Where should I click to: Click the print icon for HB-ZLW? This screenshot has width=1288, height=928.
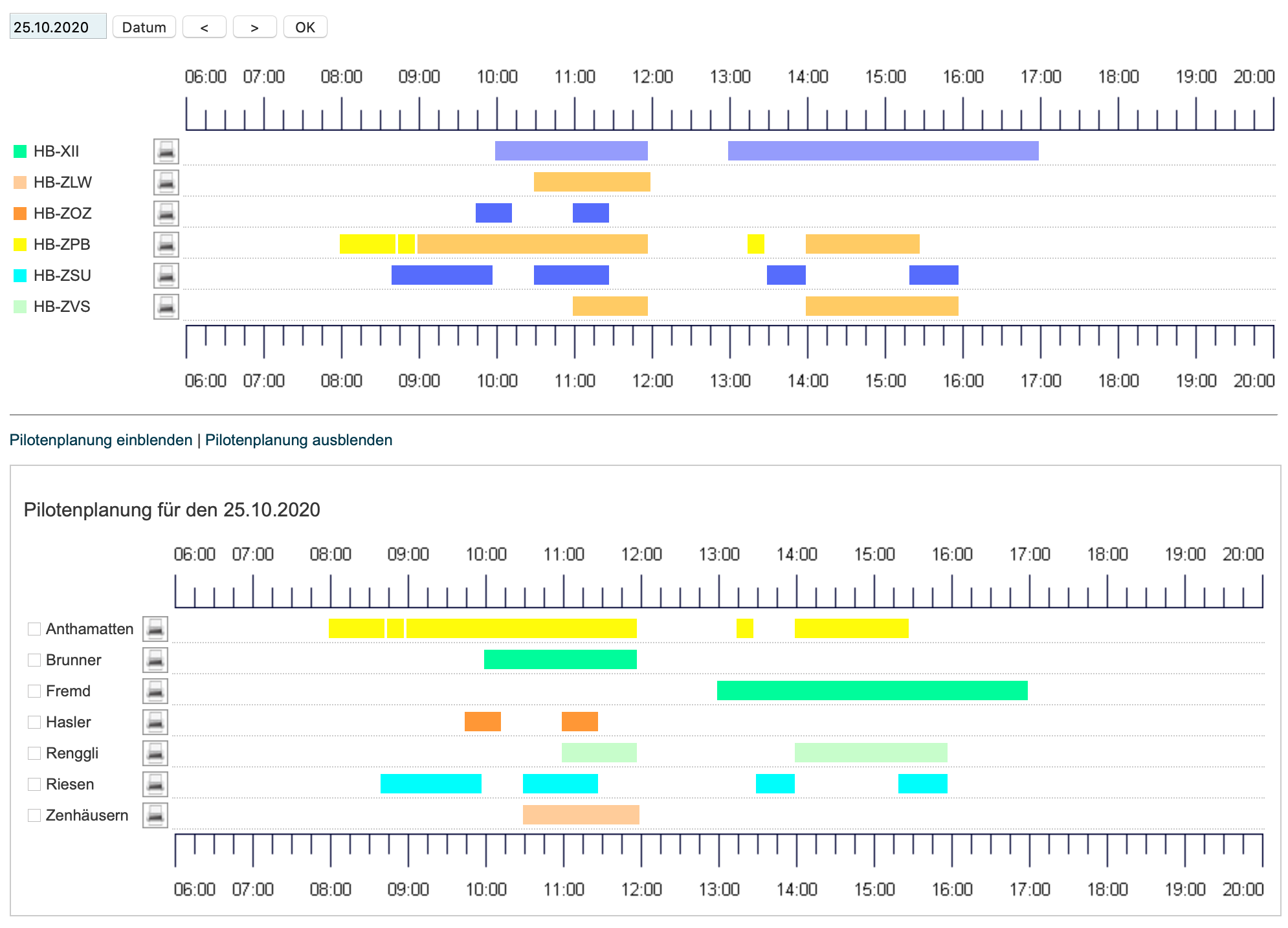tap(166, 182)
